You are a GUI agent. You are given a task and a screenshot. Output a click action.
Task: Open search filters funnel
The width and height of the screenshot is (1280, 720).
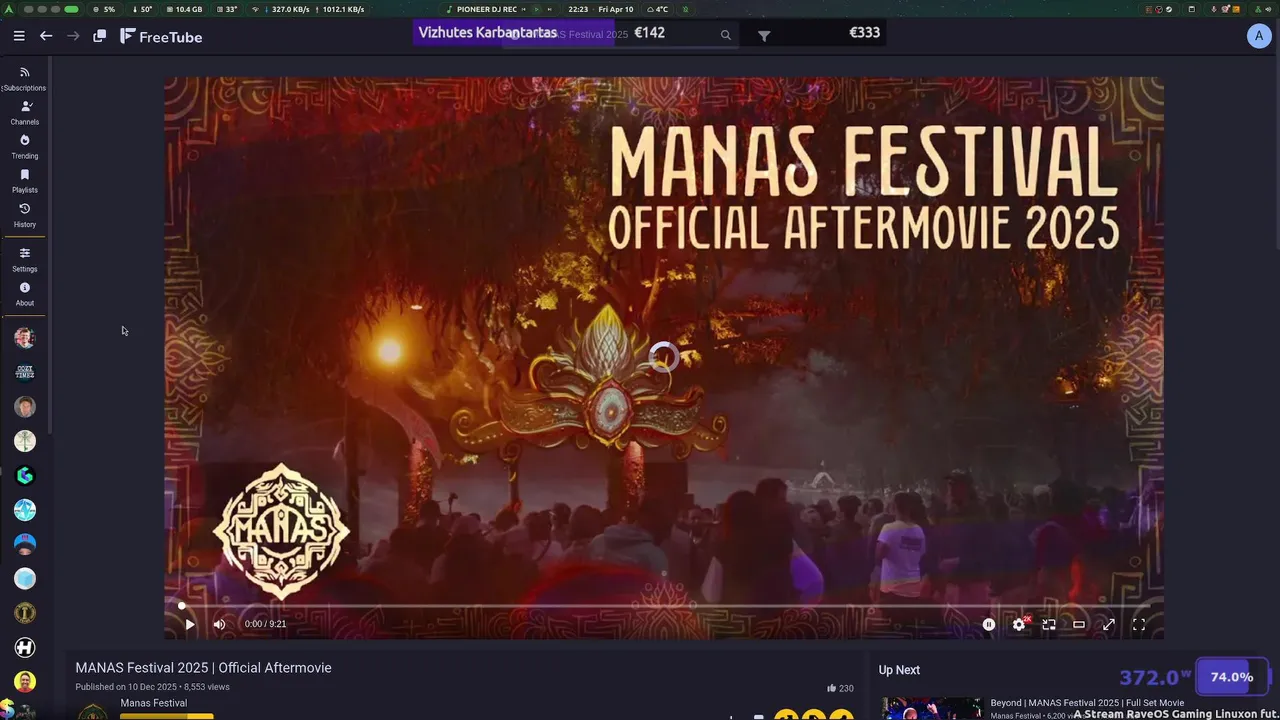[x=764, y=36]
